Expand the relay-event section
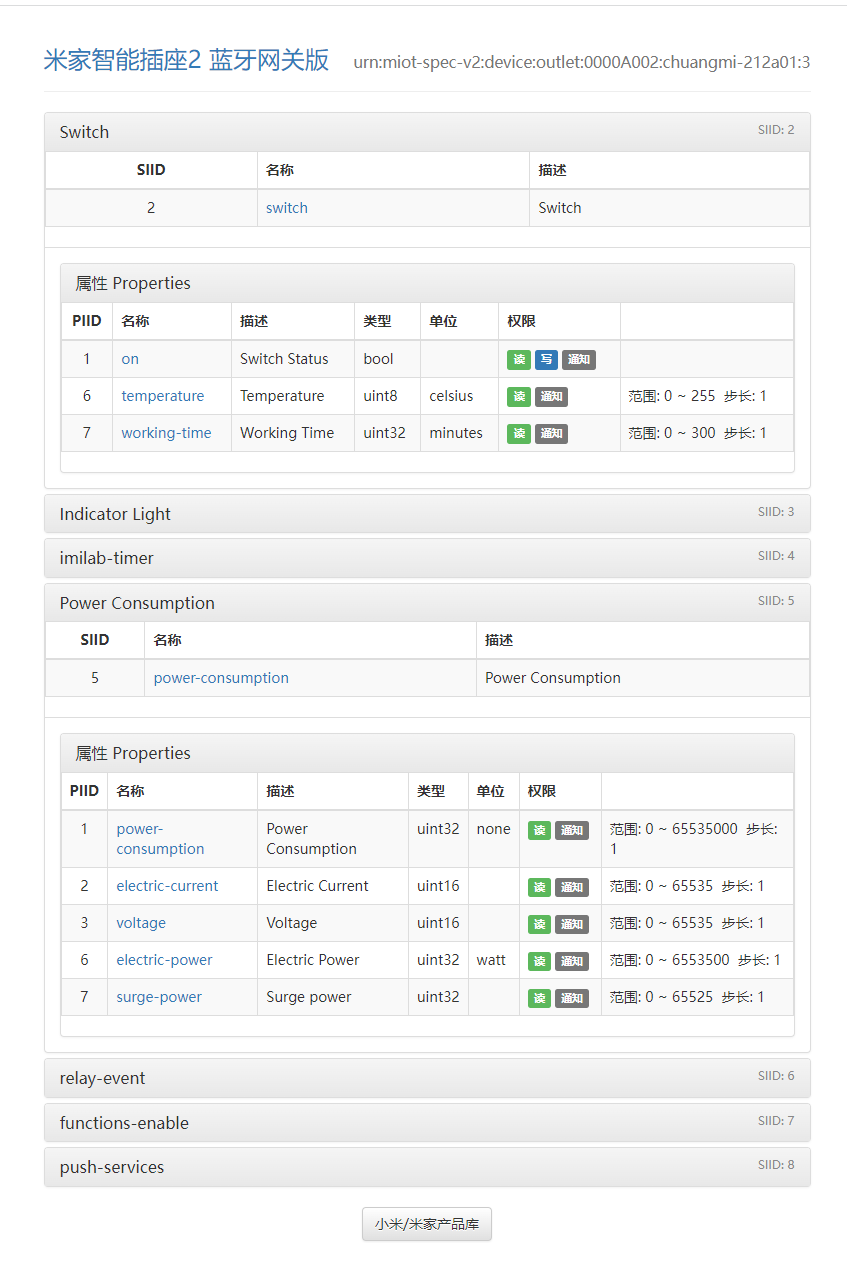847x1271 pixels. (427, 1078)
